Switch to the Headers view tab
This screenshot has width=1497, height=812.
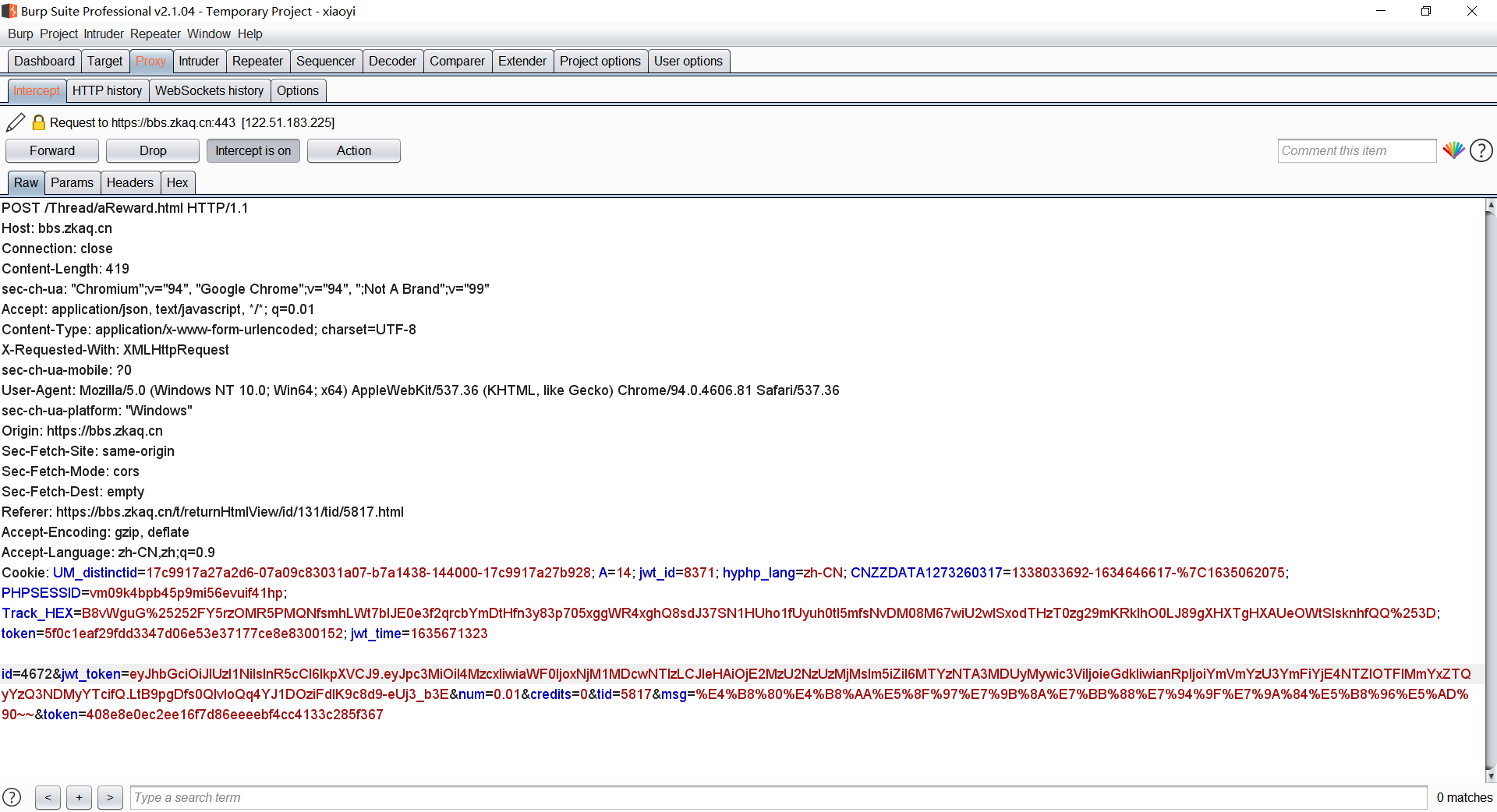coord(130,182)
